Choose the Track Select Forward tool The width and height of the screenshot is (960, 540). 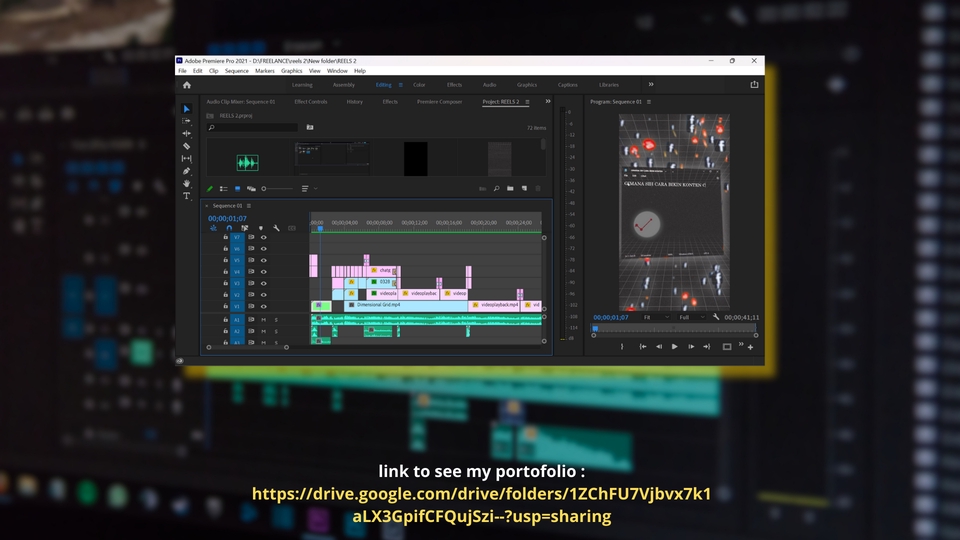pyautogui.click(x=187, y=121)
